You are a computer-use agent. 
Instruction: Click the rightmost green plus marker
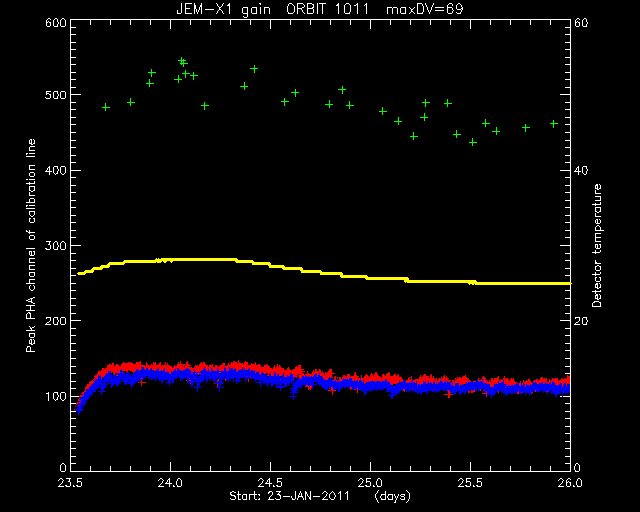(554, 124)
